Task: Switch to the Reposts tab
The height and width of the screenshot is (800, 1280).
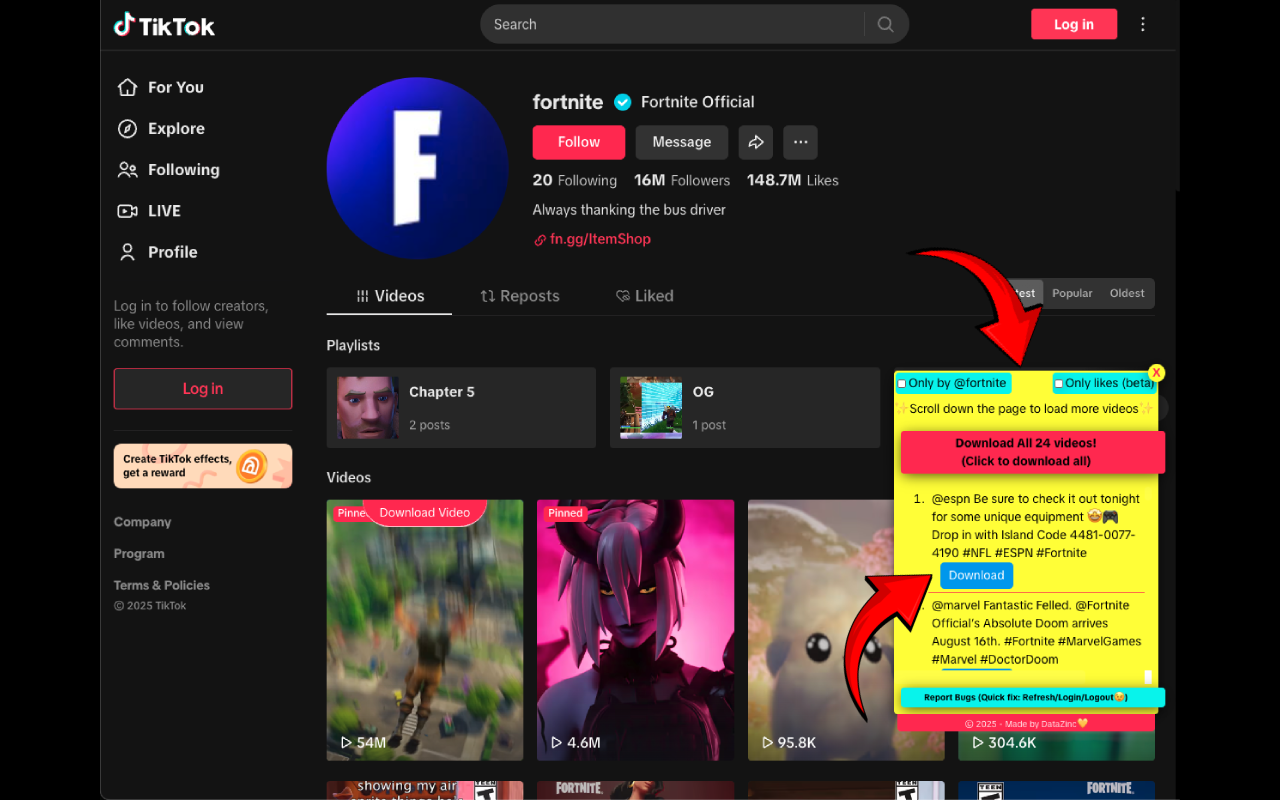Action: 519,296
